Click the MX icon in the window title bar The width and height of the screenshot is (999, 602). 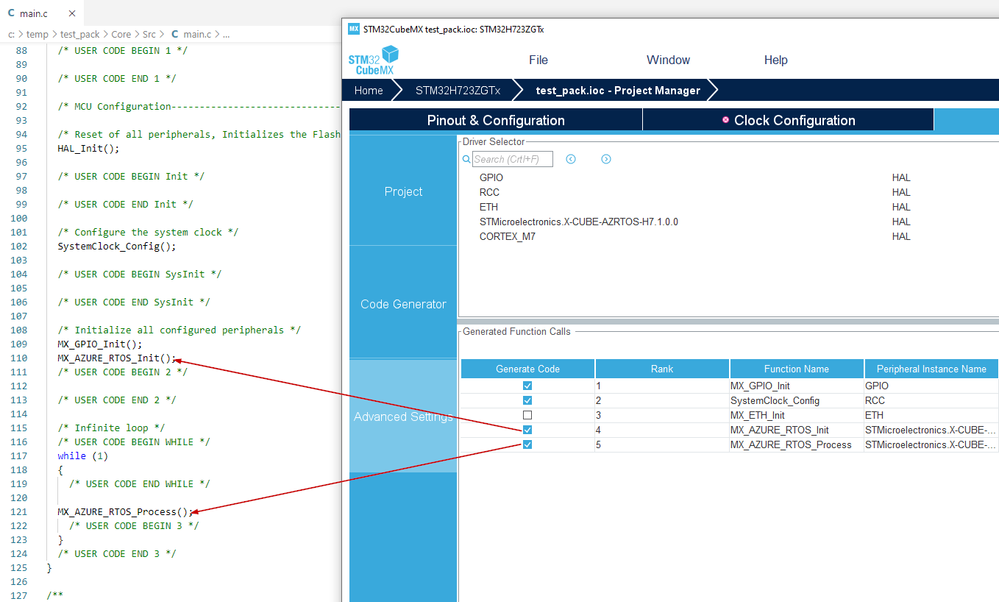(x=354, y=29)
